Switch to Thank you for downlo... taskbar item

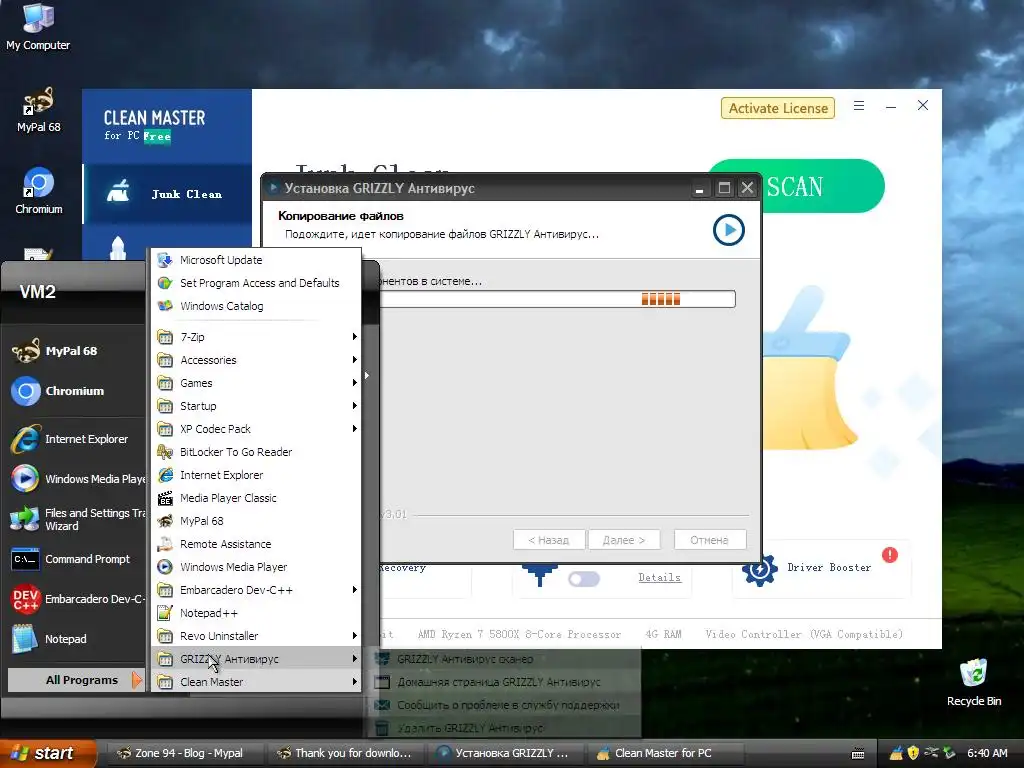pyautogui.click(x=346, y=753)
